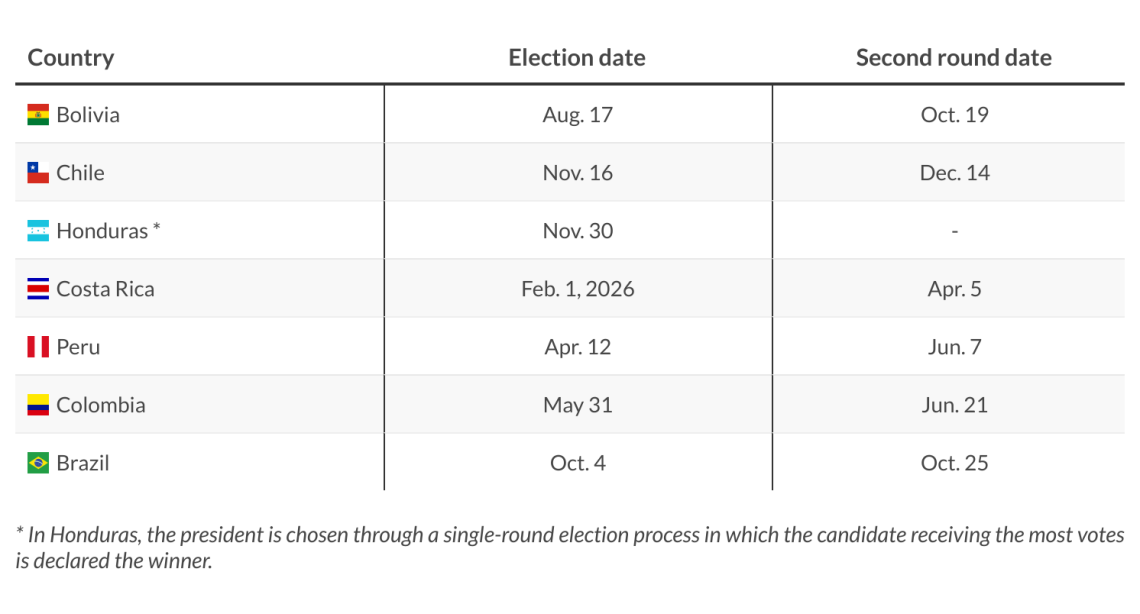The image size is (1140, 614).
Task: Click the Jun. 7 second round date
Action: tap(954, 347)
